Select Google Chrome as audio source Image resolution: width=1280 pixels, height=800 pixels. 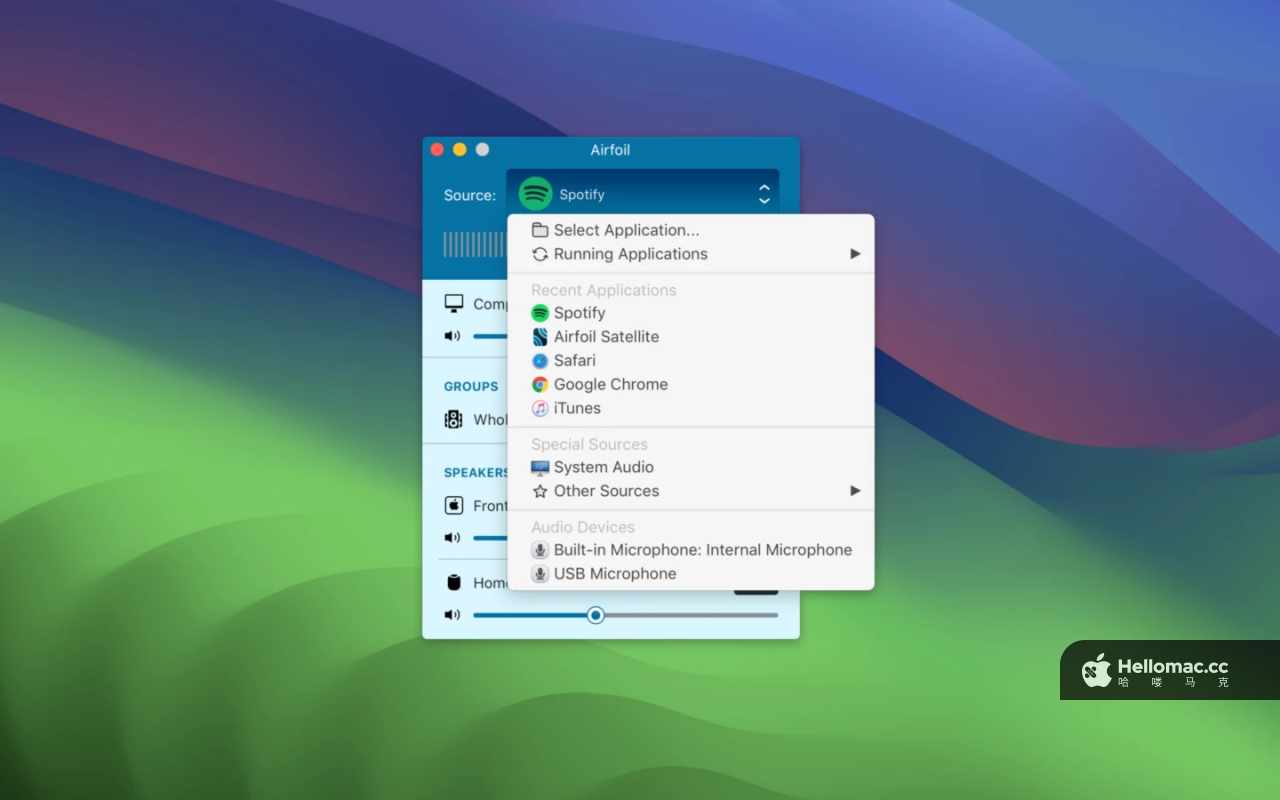[x=691, y=384]
